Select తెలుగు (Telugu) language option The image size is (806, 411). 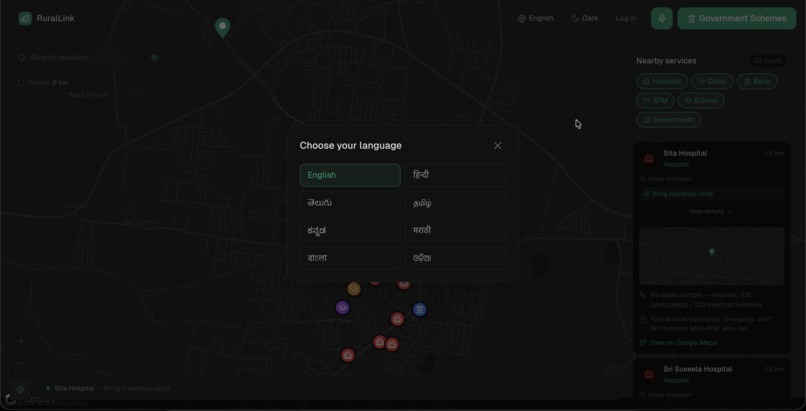coord(350,203)
